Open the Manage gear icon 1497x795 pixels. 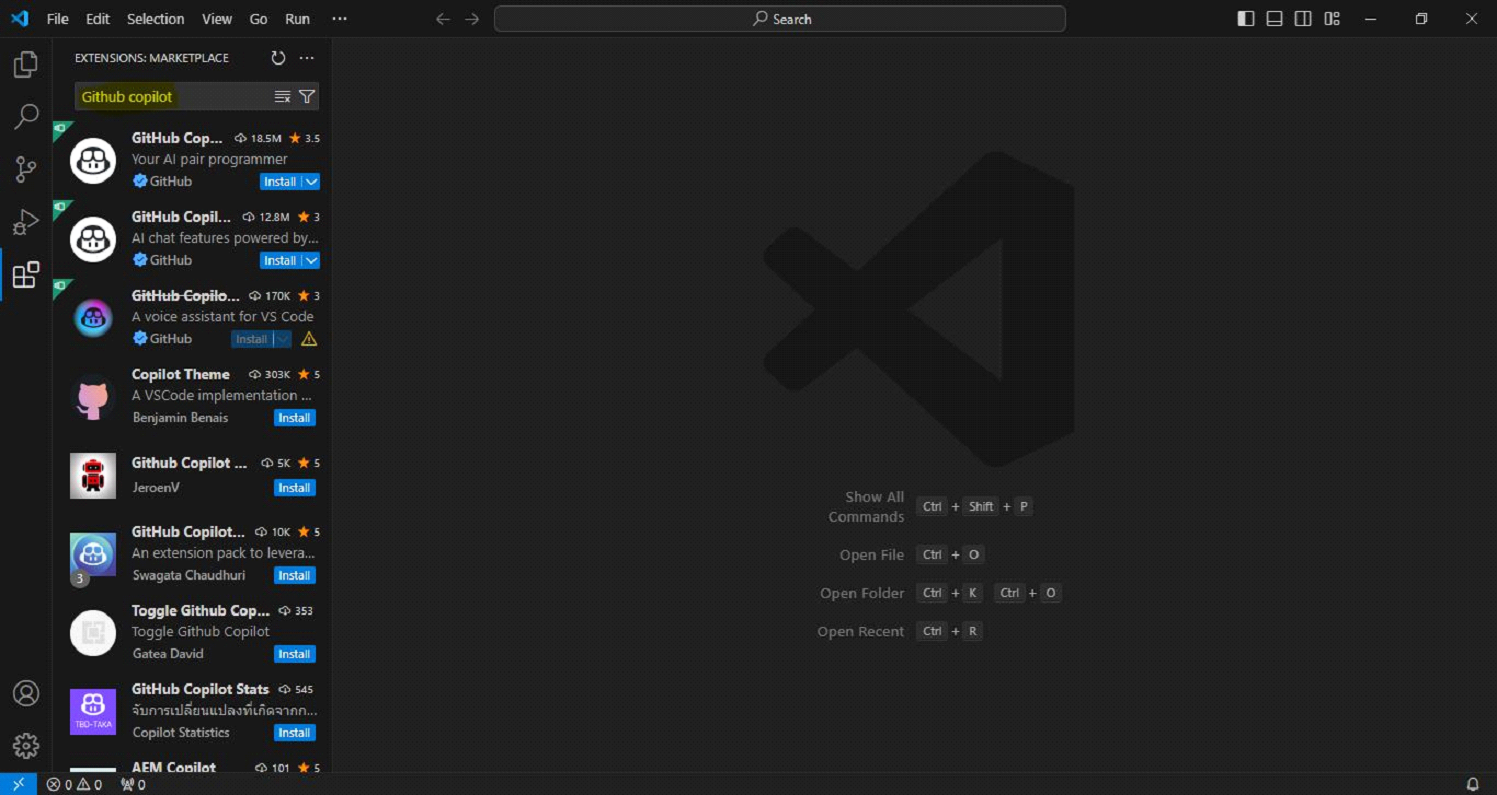[x=26, y=745]
